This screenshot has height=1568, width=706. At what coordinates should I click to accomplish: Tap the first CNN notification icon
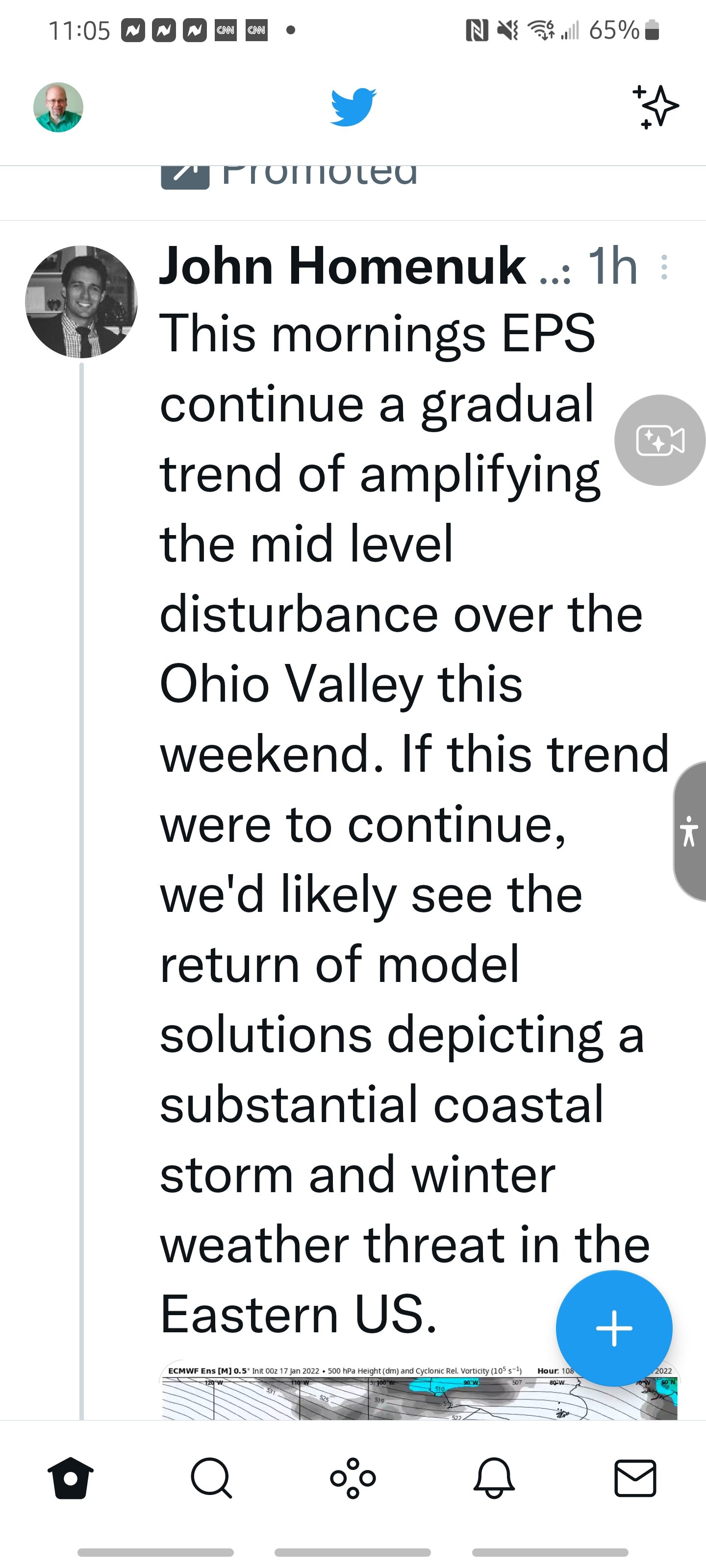click(226, 30)
